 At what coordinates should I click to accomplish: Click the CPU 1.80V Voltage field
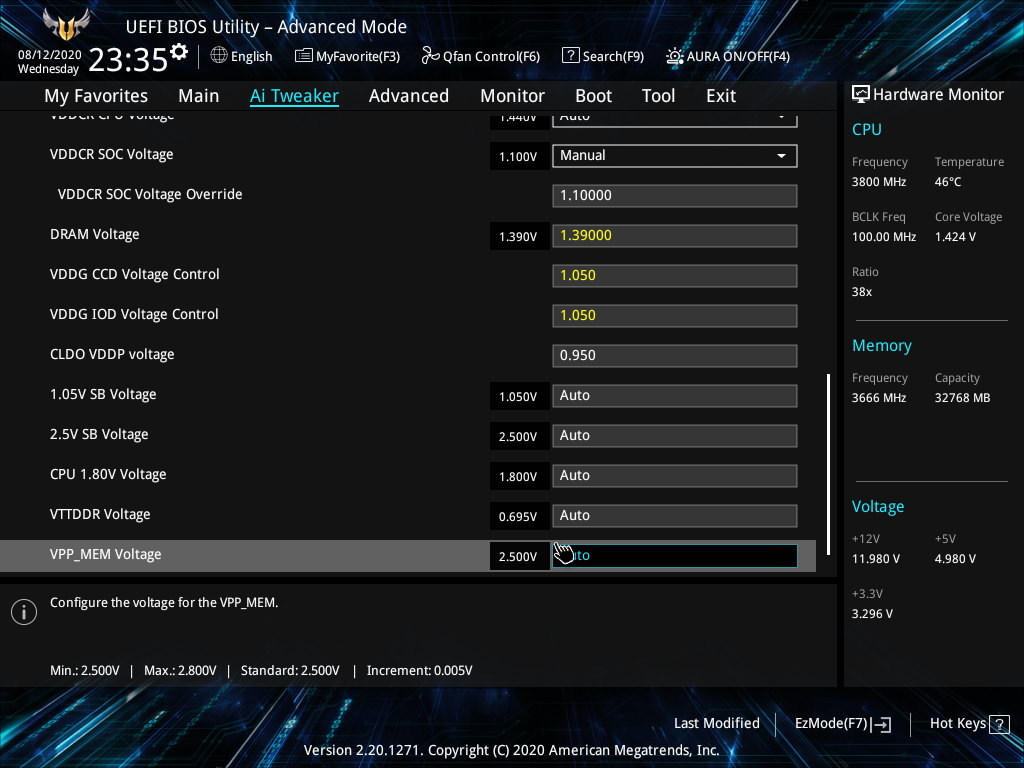[675, 475]
